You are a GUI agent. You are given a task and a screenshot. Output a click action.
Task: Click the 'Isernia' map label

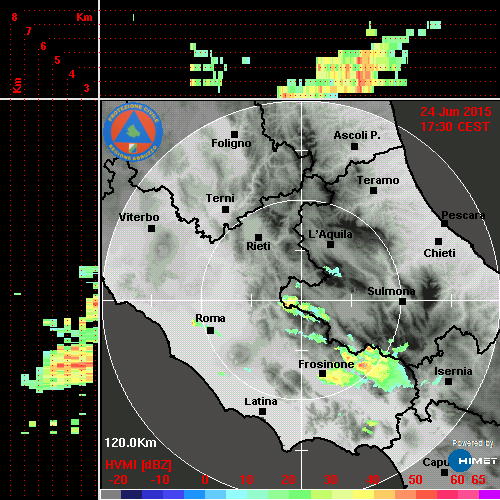(x=453, y=371)
